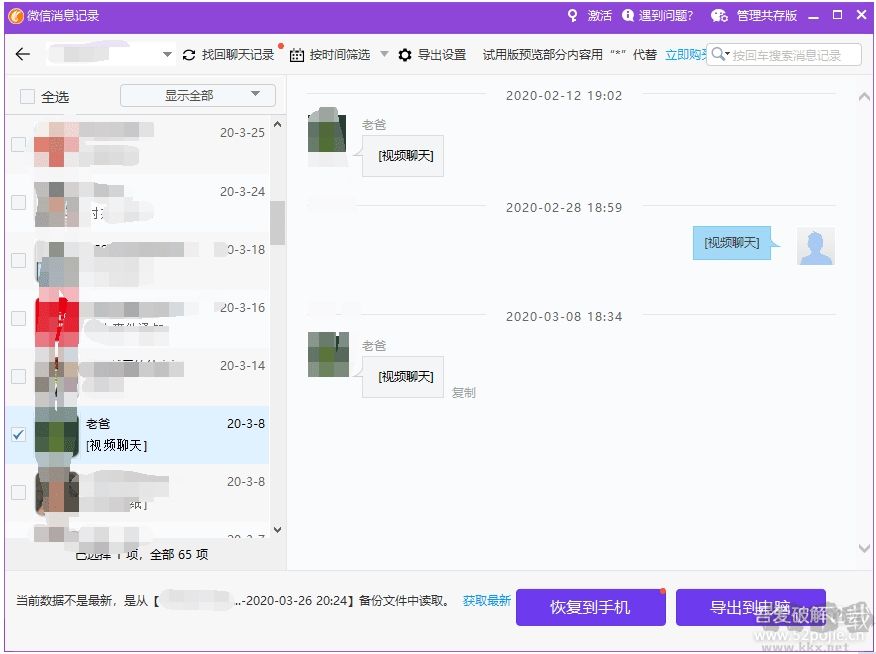Check the checkbox of the topmost conversation

(17, 145)
